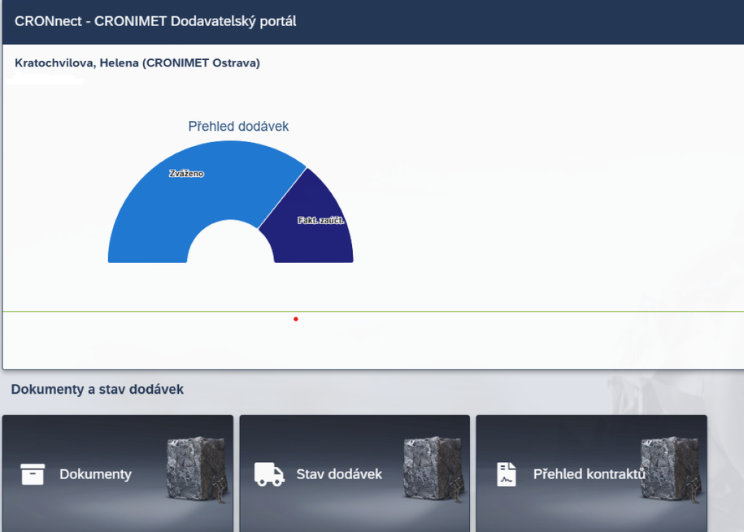Click the Zváženo text label in chart

tap(186, 173)
